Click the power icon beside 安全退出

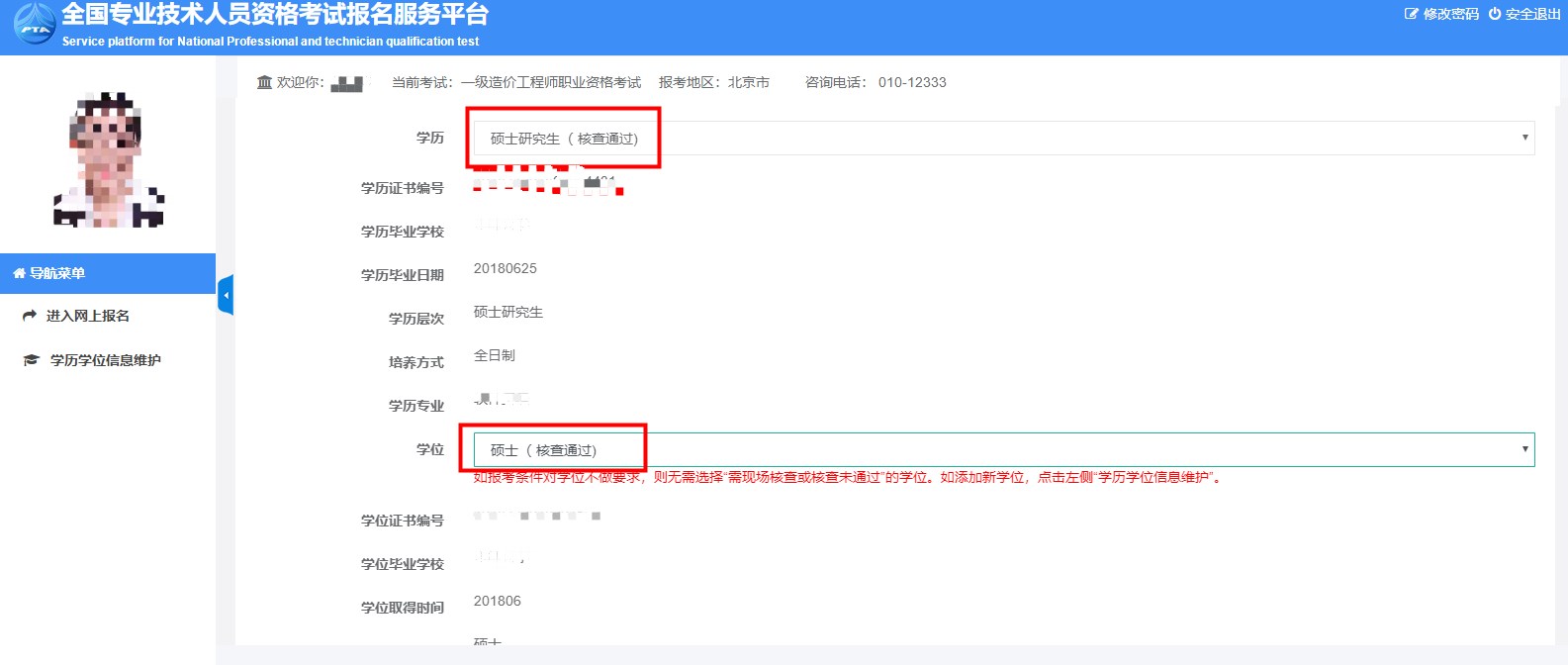[1495, 14]
